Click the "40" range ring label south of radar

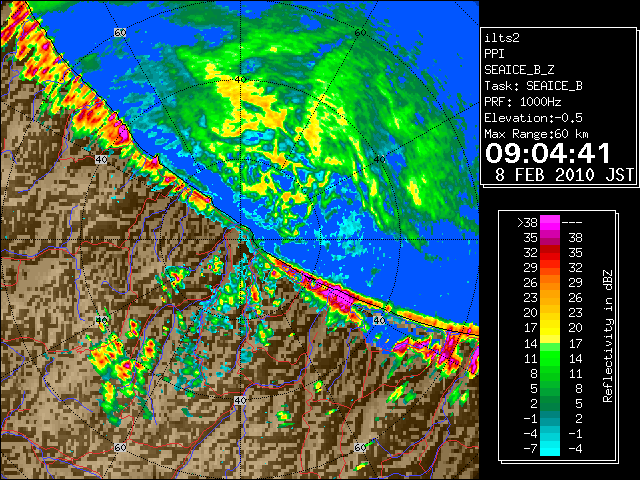point(240,400)
